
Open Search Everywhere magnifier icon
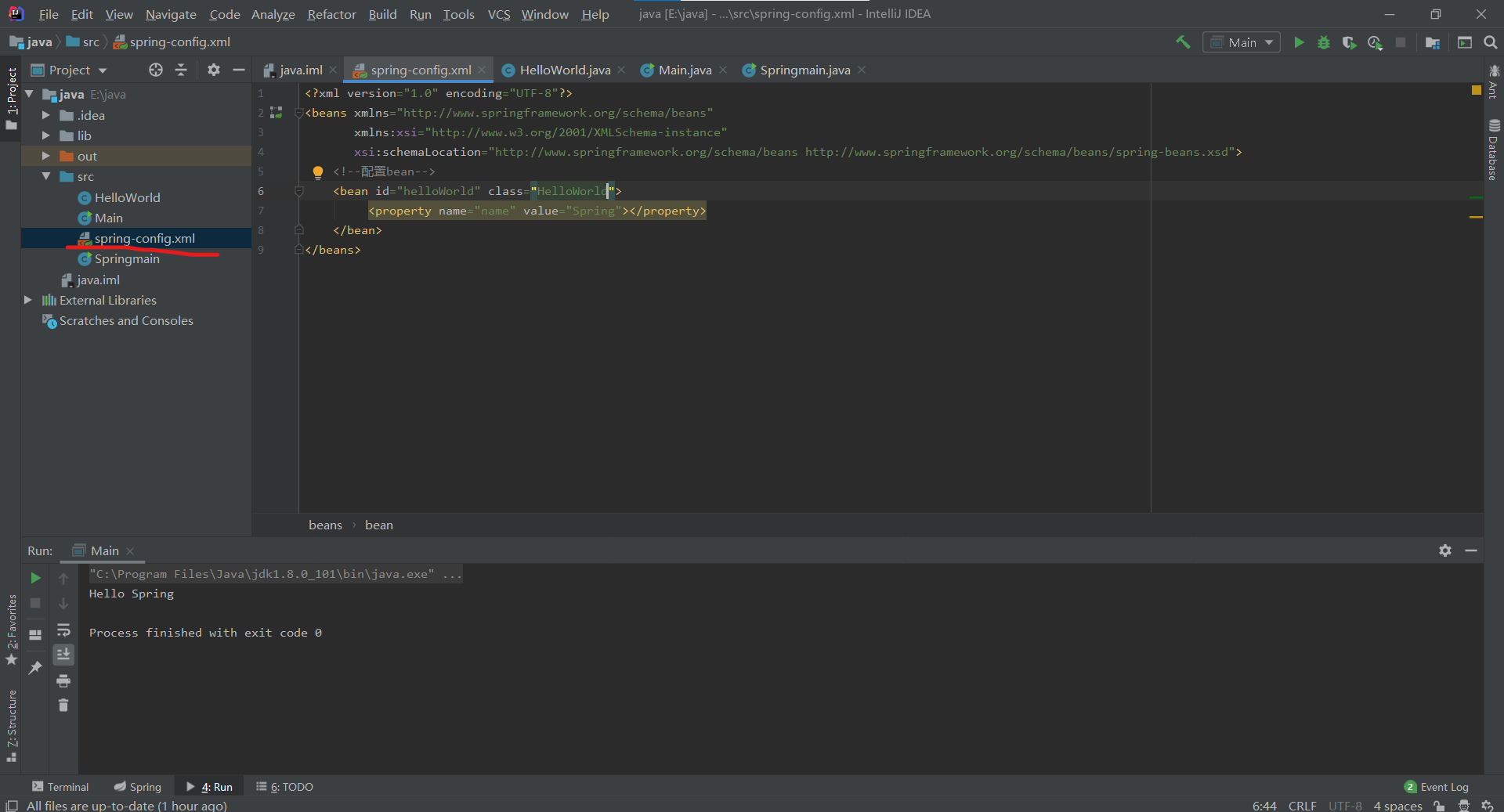coord(1491,42)
